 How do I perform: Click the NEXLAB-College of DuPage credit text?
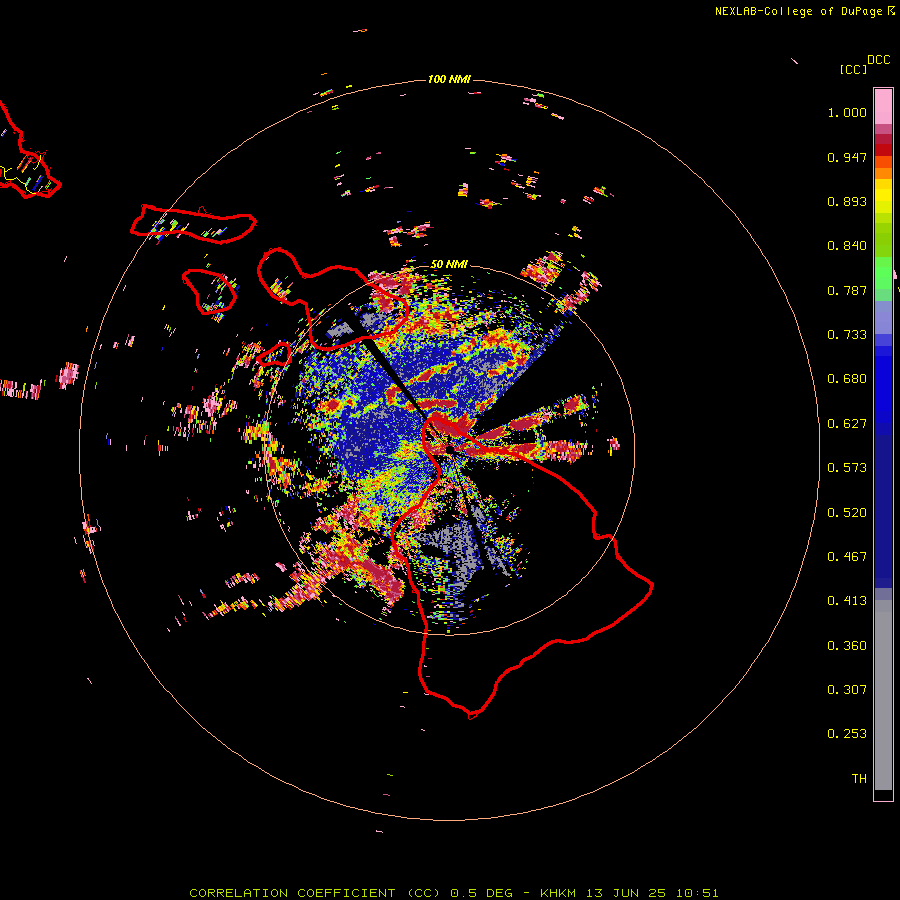(798, 11)
